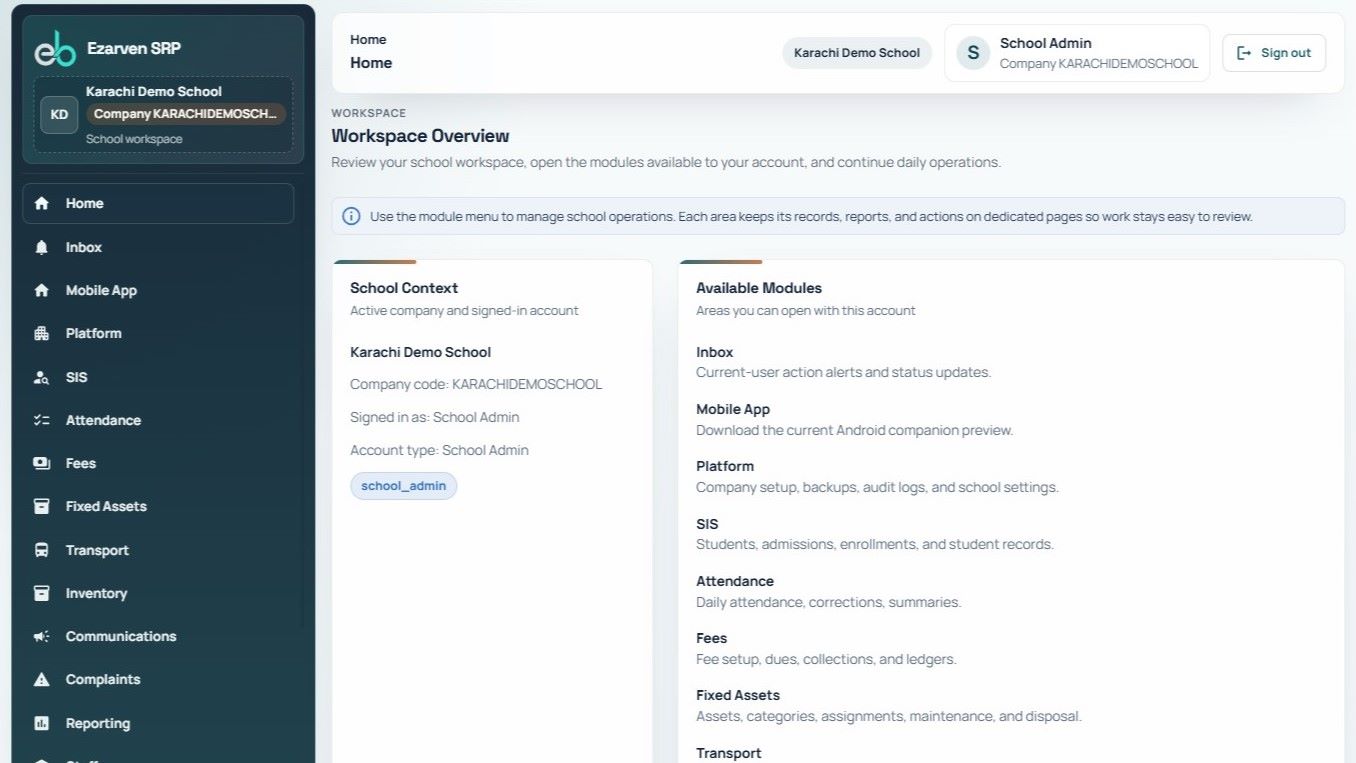Viewport: 1356px width, 763px height.
Task: Click the Attendance checklist icon
Action: click(x=41, y=420)
